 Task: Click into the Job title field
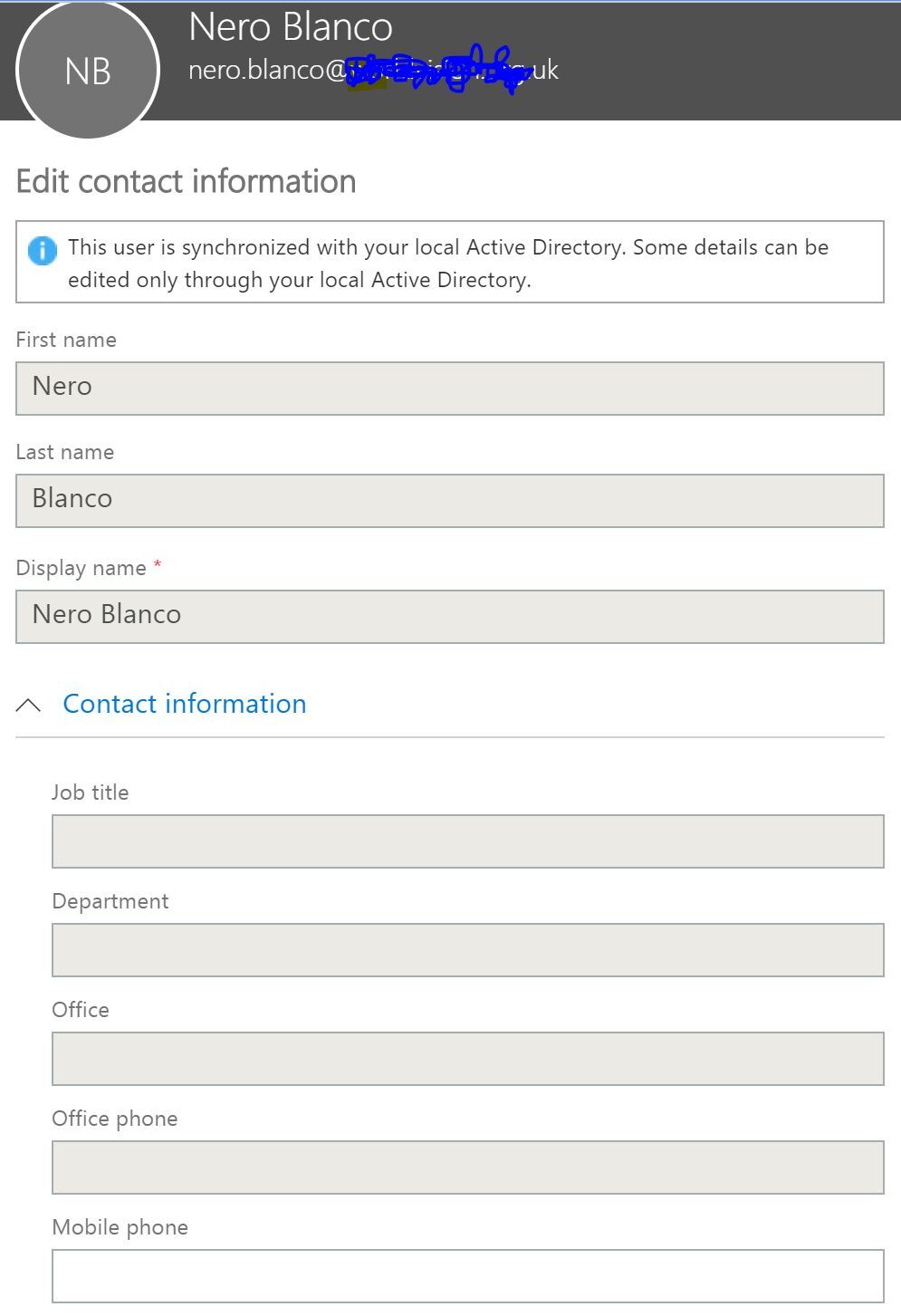coord(468,841)
